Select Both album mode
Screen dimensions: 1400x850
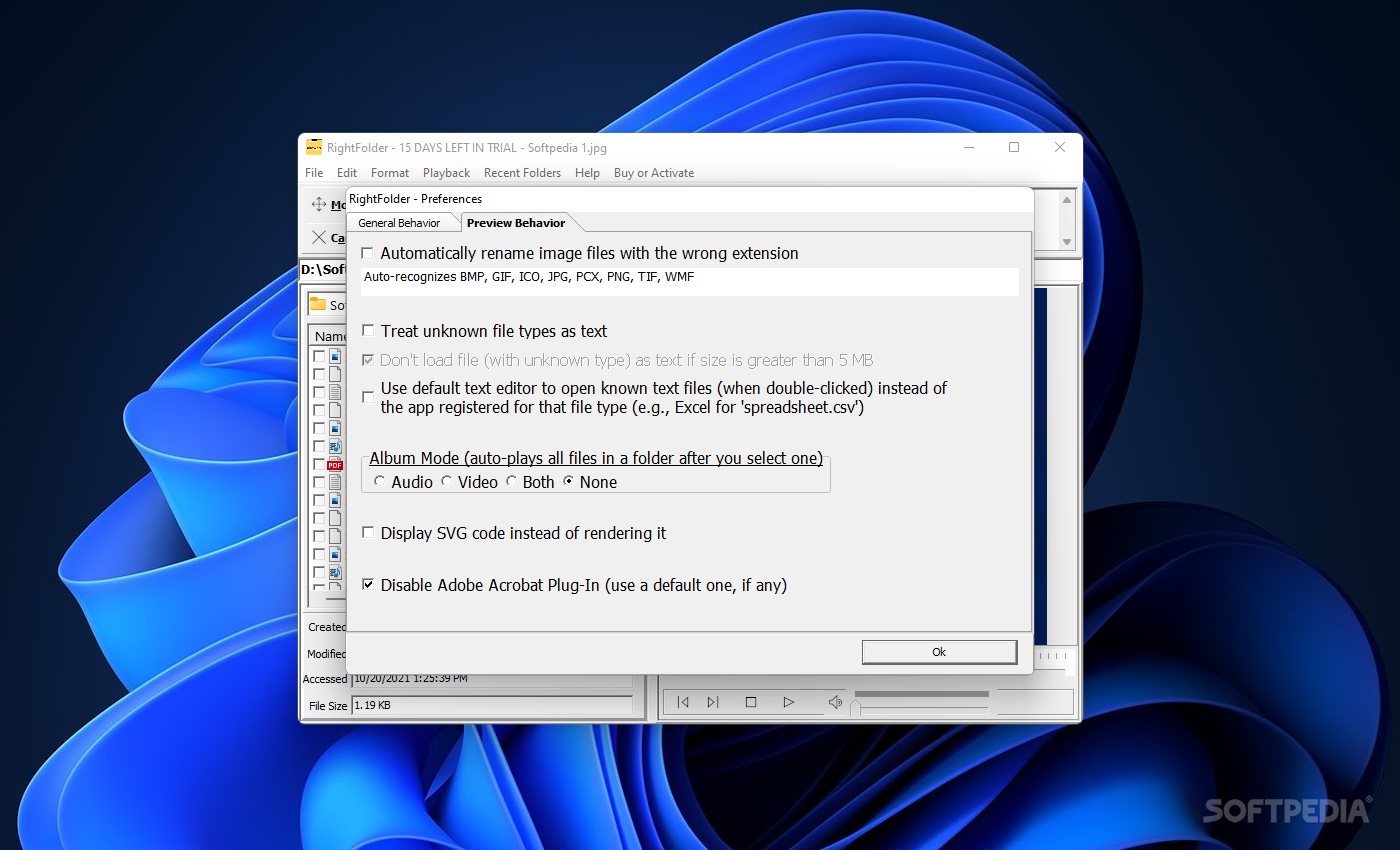click(511, 482)
